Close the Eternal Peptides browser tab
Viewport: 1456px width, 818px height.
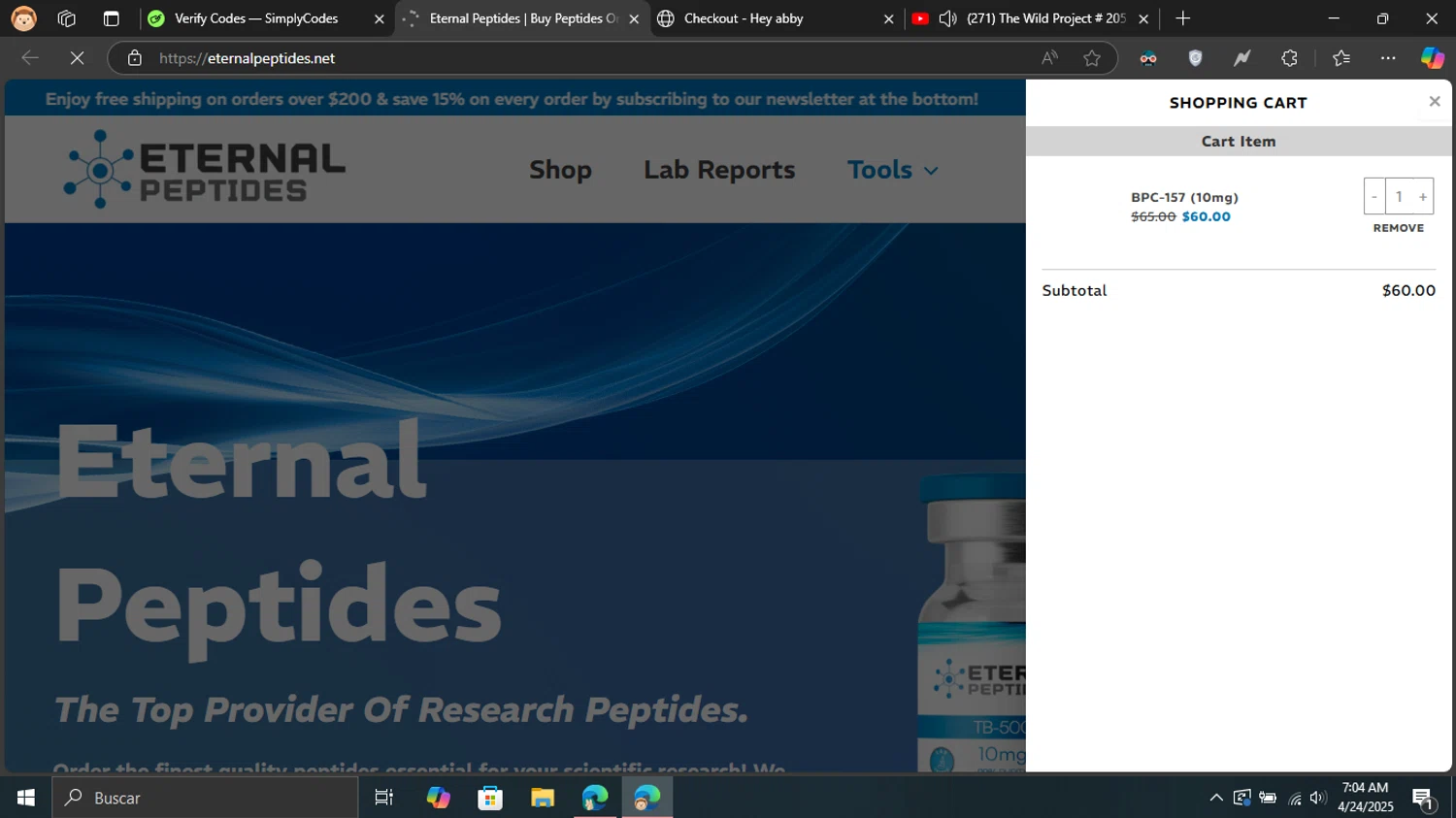pyautogui.click(x=634, y=18)
